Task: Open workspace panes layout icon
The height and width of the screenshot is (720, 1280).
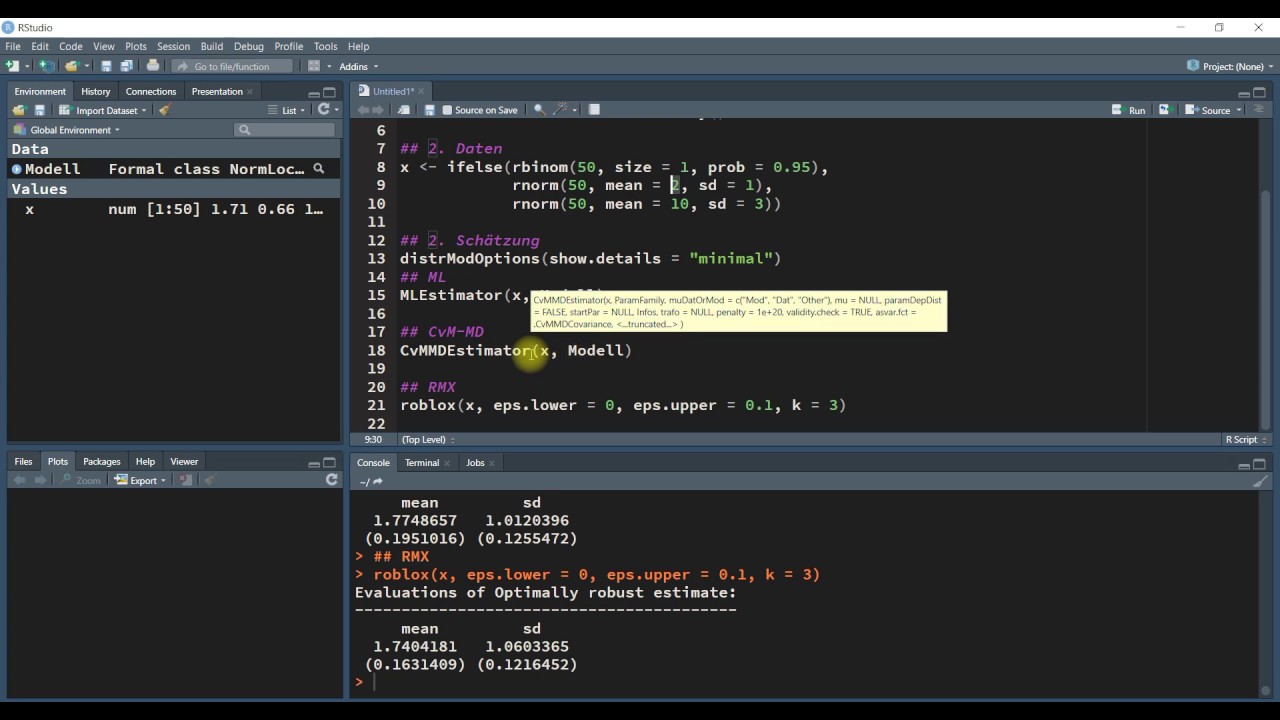Action: coord(314,66)
